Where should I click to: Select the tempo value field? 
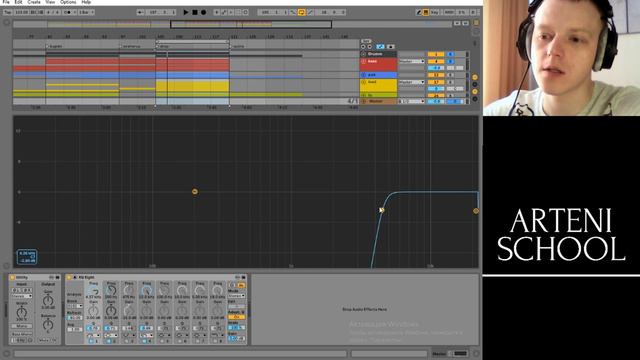click(x=21, y=12)
